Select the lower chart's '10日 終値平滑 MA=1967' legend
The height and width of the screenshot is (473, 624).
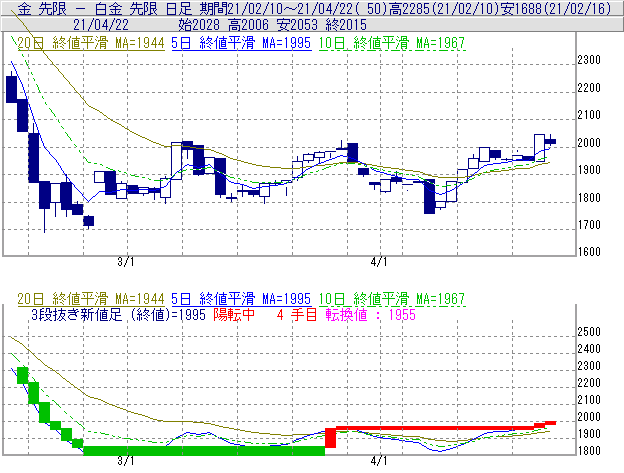392,299
